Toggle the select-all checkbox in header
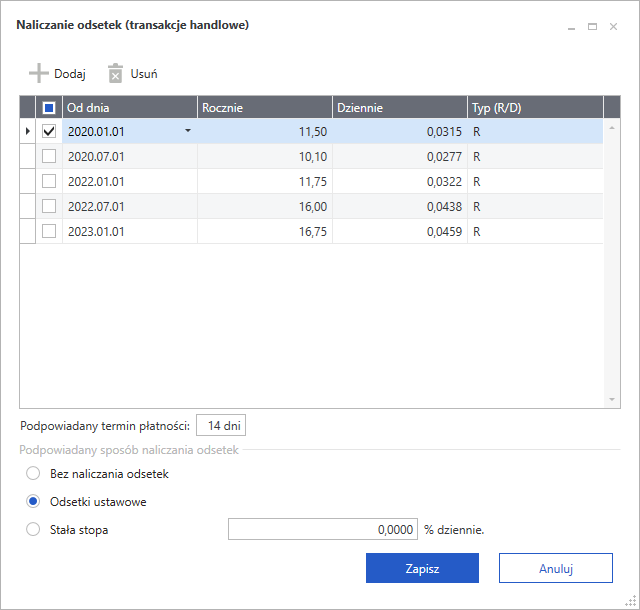Screen dimensions: 640x610 coord(49,107)
